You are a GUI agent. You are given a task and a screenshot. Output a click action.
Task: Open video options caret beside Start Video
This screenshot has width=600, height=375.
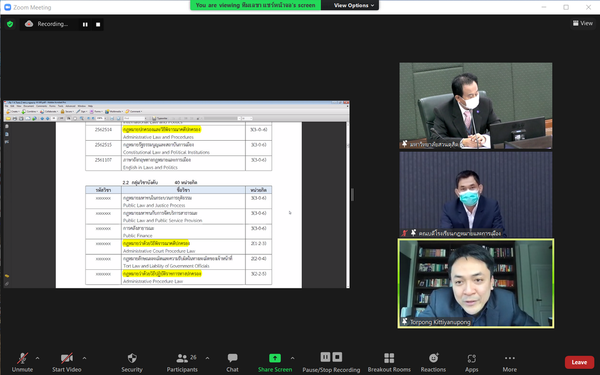point(84,358)
